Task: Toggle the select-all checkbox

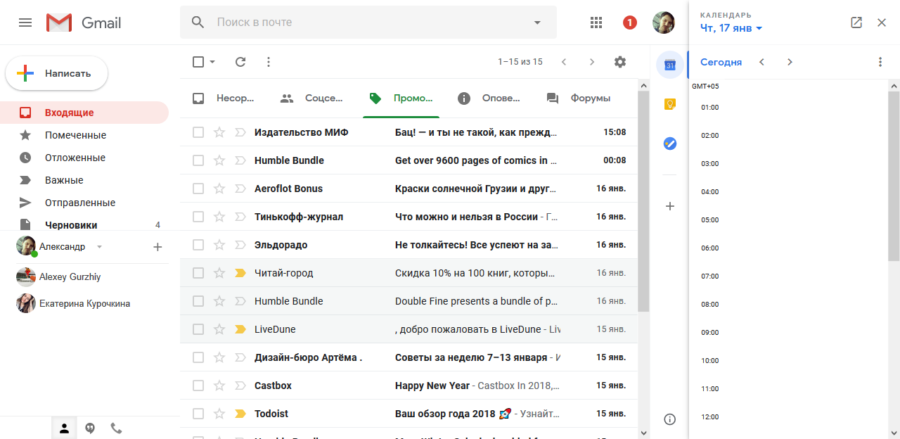Action: pyautogui.click(x=198, y=62)
